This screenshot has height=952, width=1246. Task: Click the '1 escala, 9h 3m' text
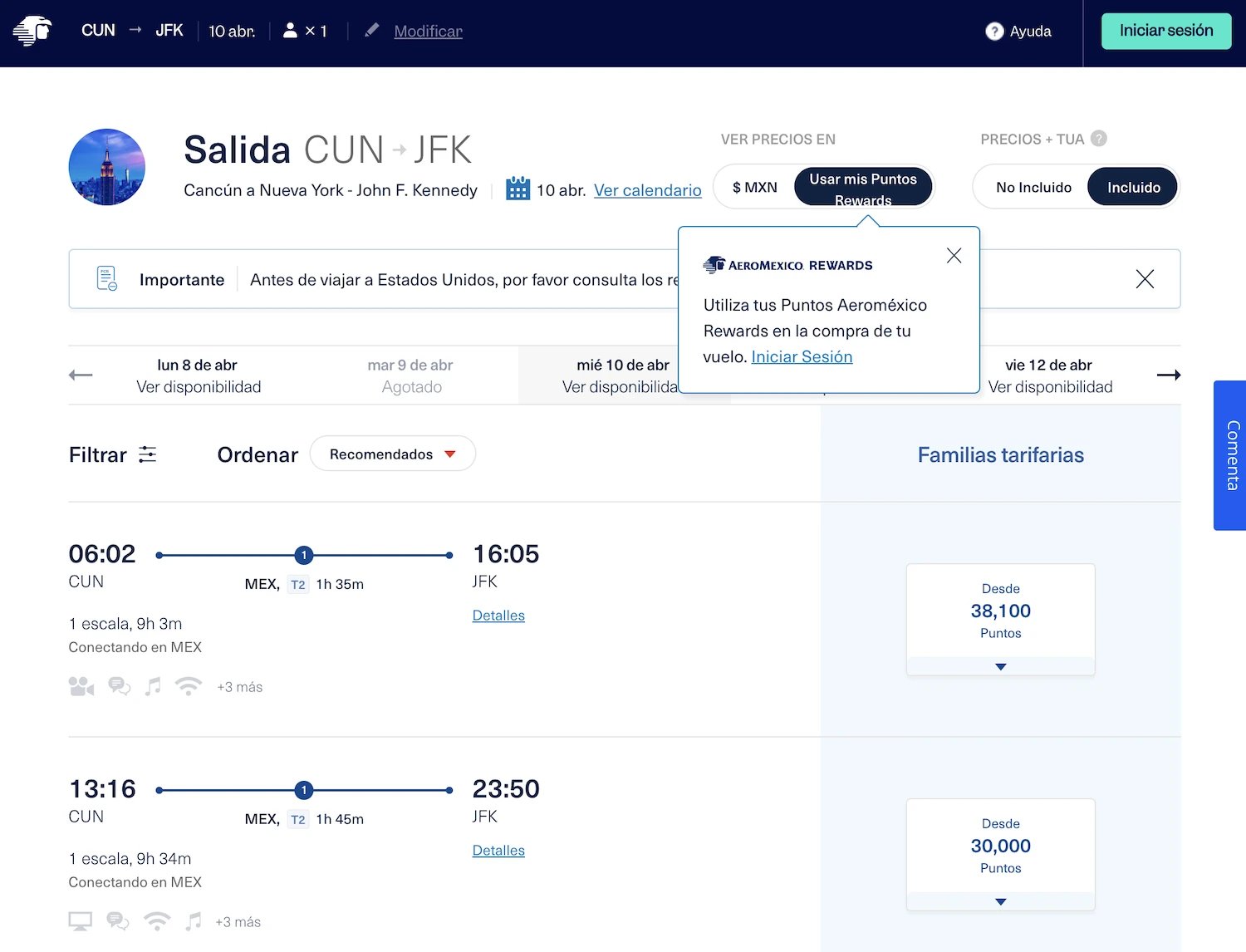pos(125,624)
